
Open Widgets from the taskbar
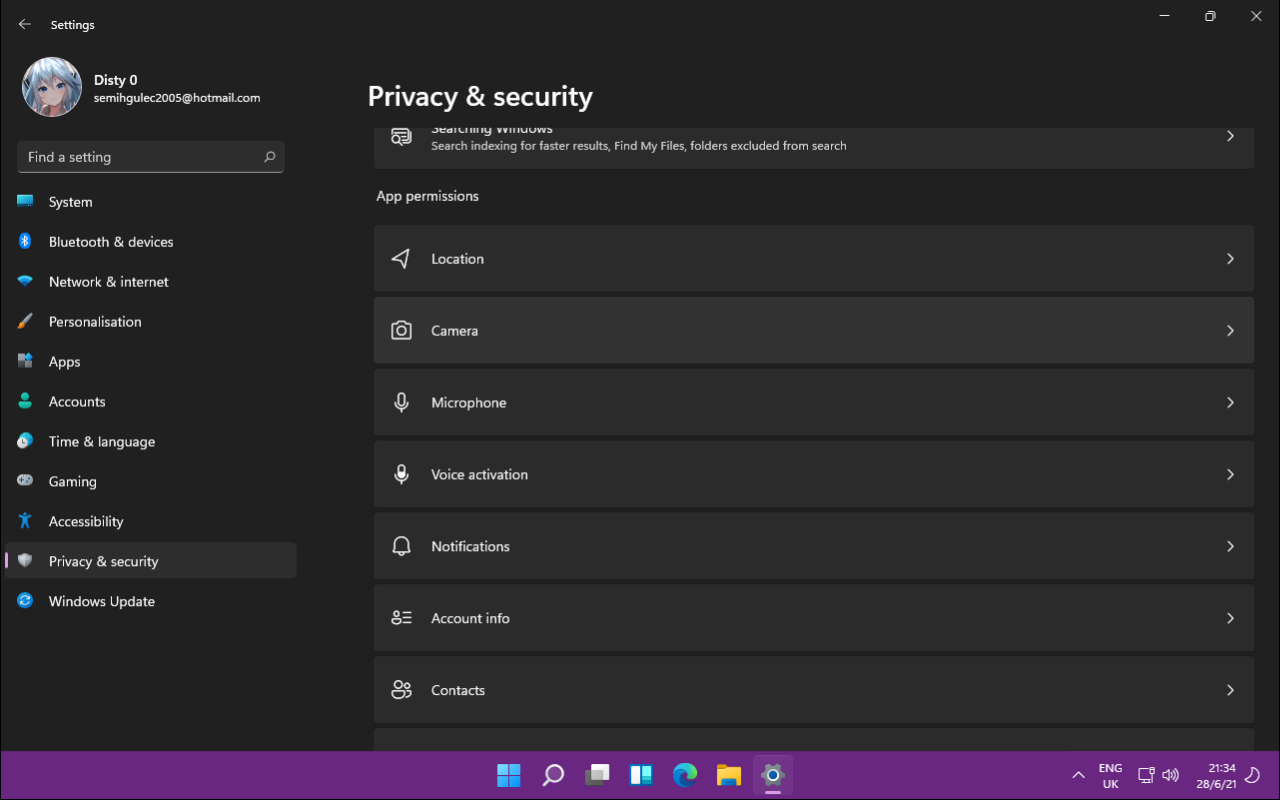click(641, 775)
